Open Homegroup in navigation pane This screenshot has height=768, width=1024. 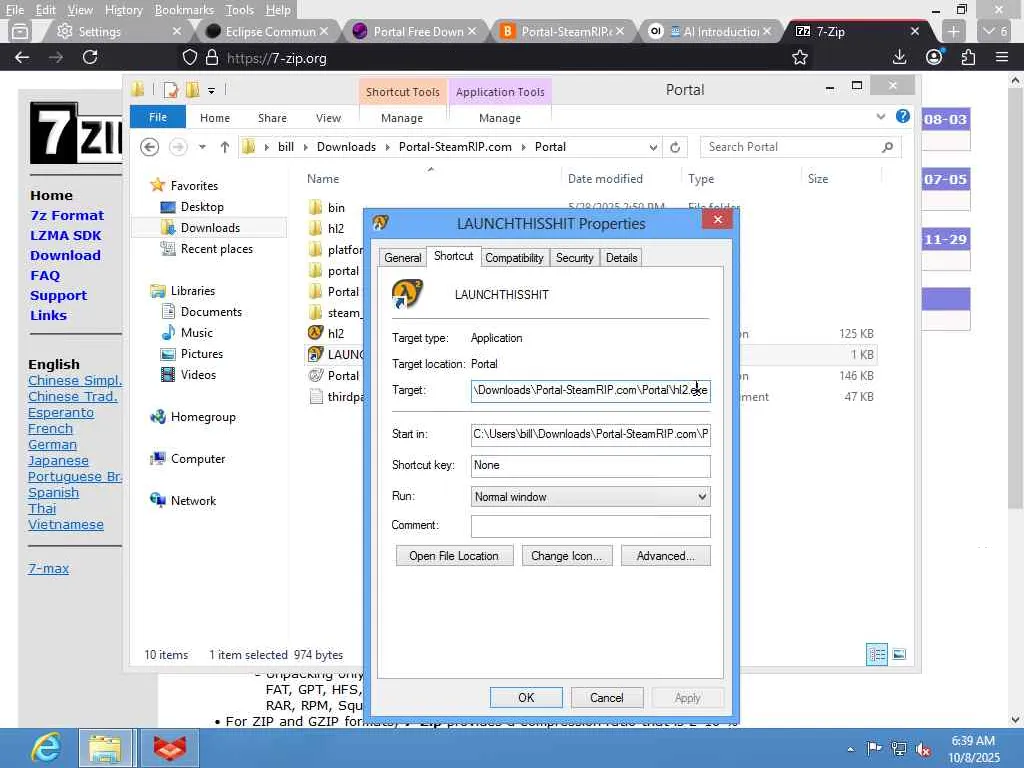point(202,417)
